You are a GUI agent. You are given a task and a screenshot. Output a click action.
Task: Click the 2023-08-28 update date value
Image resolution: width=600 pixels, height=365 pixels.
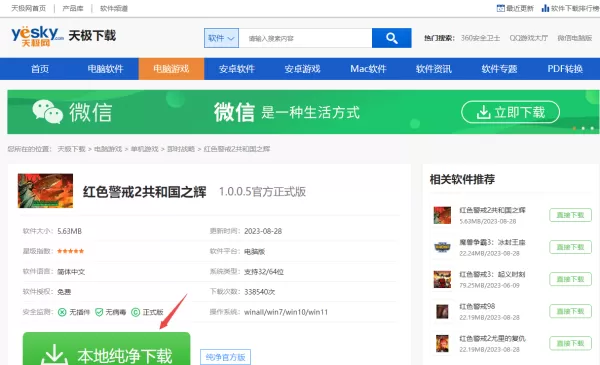(263, 231)
